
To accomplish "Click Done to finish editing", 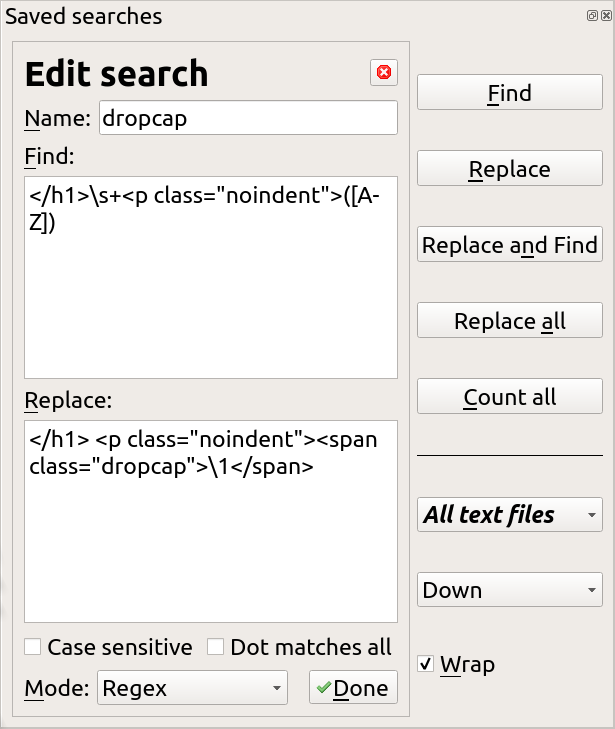I will pyautogui.click(x=353, y=688).
